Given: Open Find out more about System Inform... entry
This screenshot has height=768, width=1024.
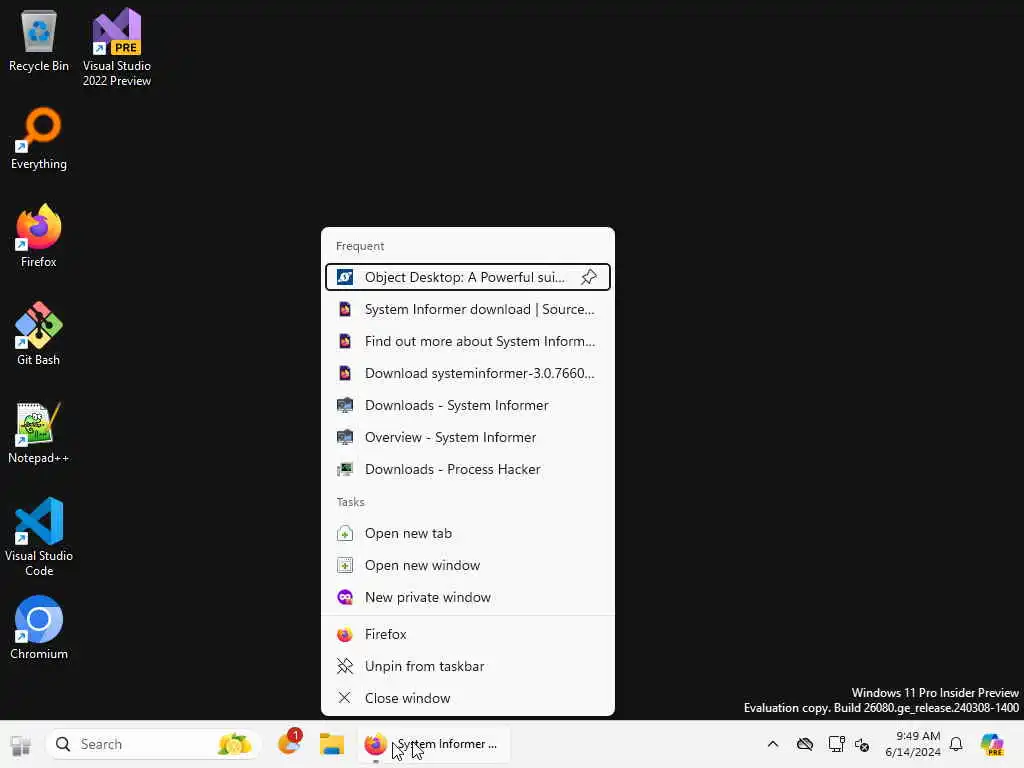Looking at the screenshot, I should 468,341.
